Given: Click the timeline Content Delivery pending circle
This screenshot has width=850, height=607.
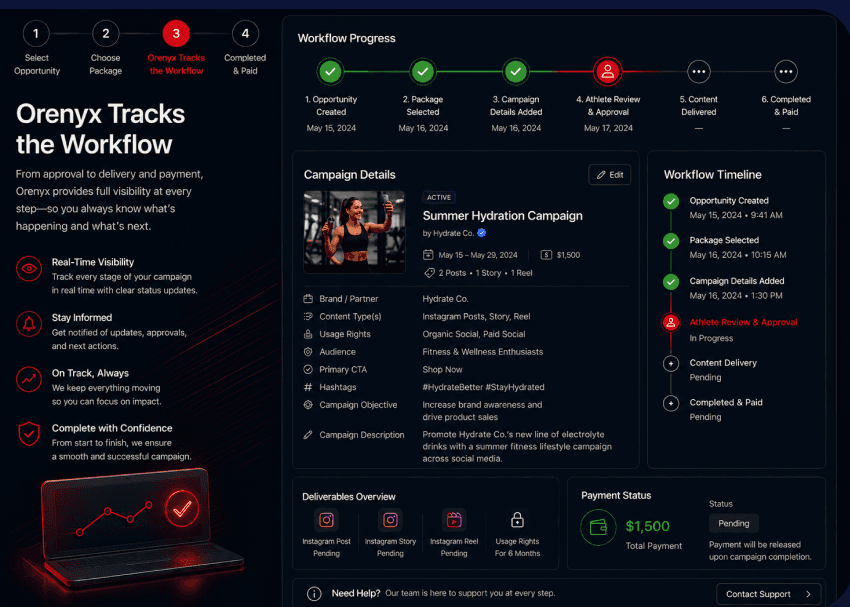Looking at the screenshot, I should [x=671, y=364].
